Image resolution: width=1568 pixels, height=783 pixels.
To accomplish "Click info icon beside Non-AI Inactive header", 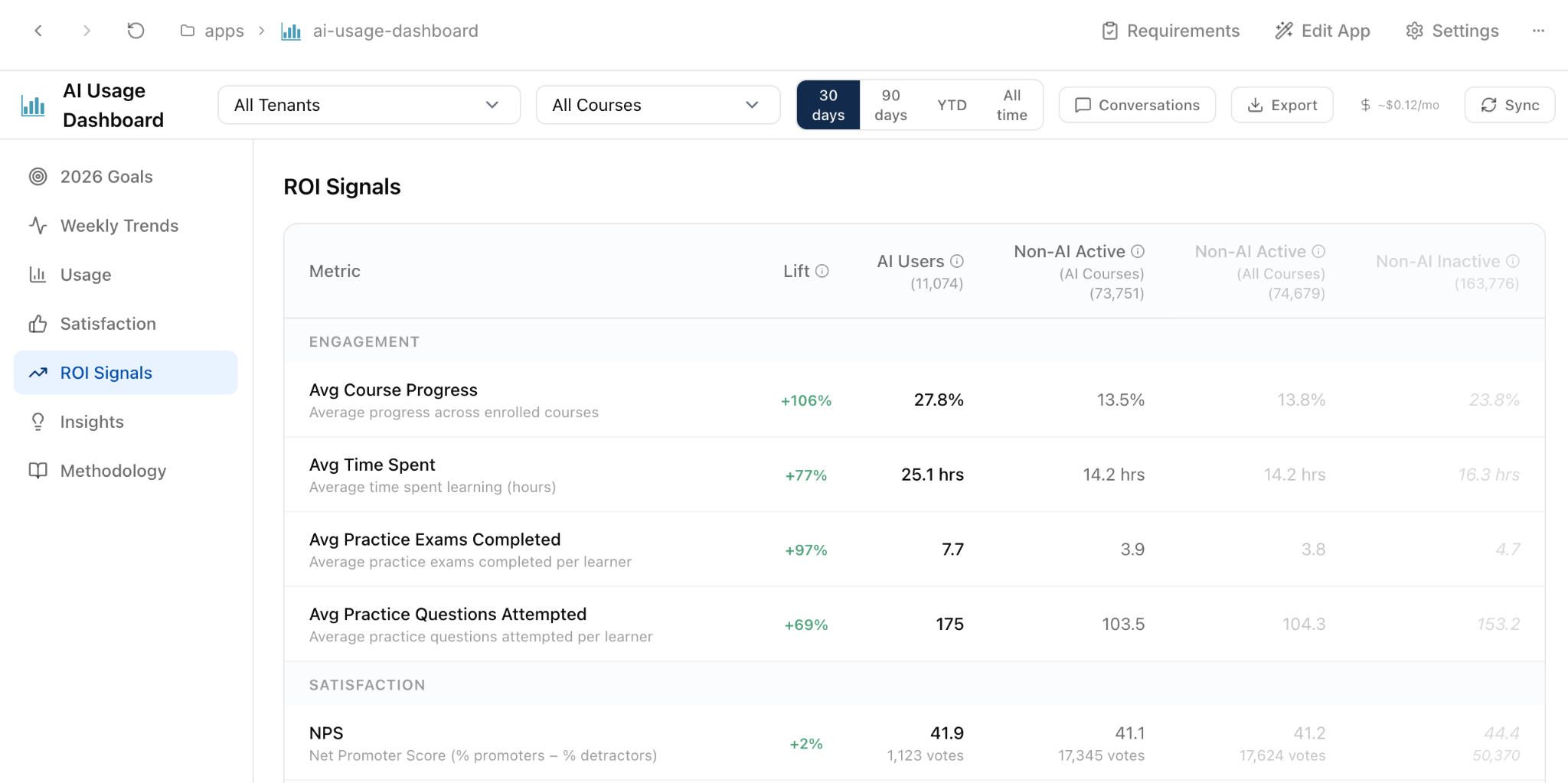I will click(x=1513, y=261).
